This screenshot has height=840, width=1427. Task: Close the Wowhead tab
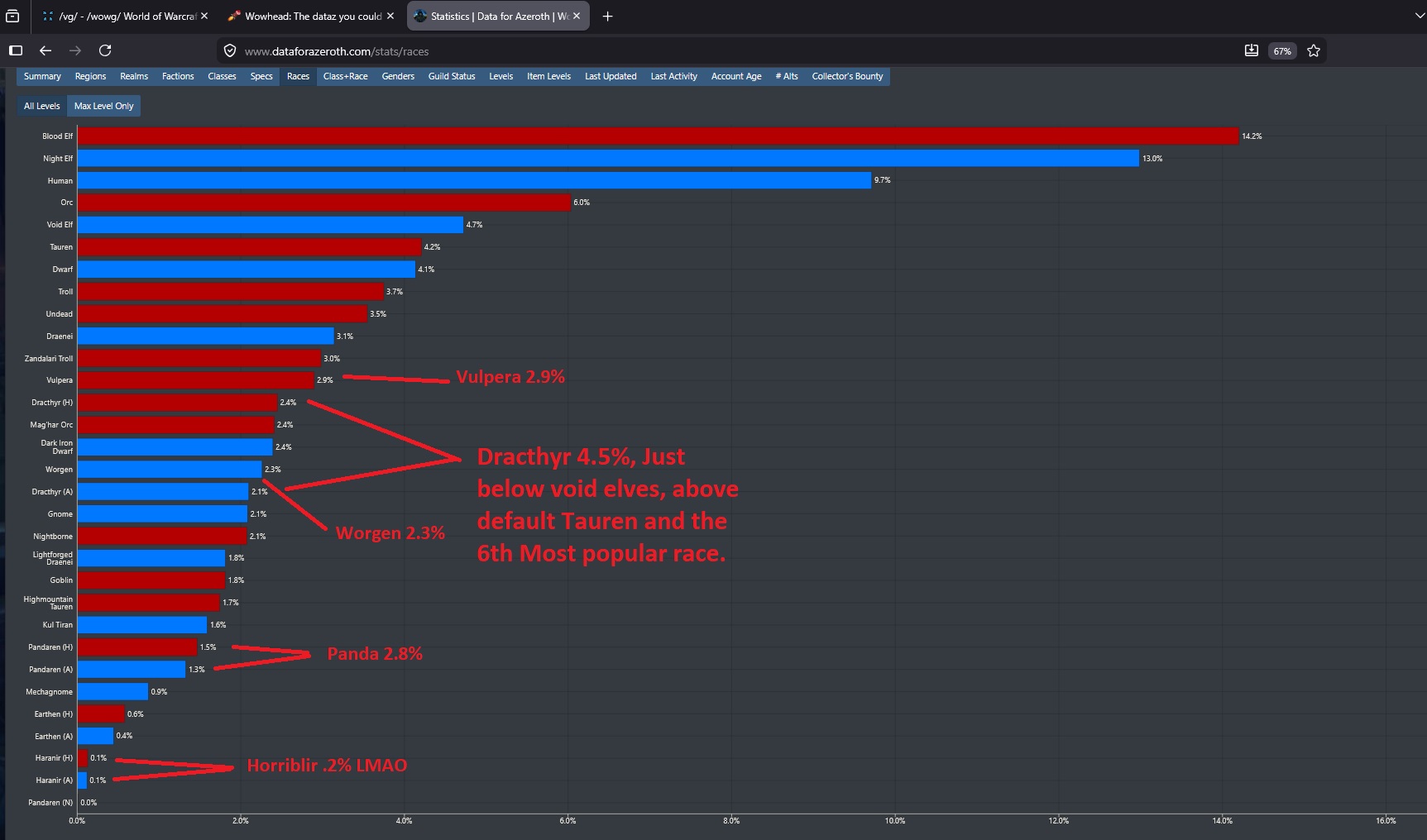pyautogui.click(x=390, y=16)
